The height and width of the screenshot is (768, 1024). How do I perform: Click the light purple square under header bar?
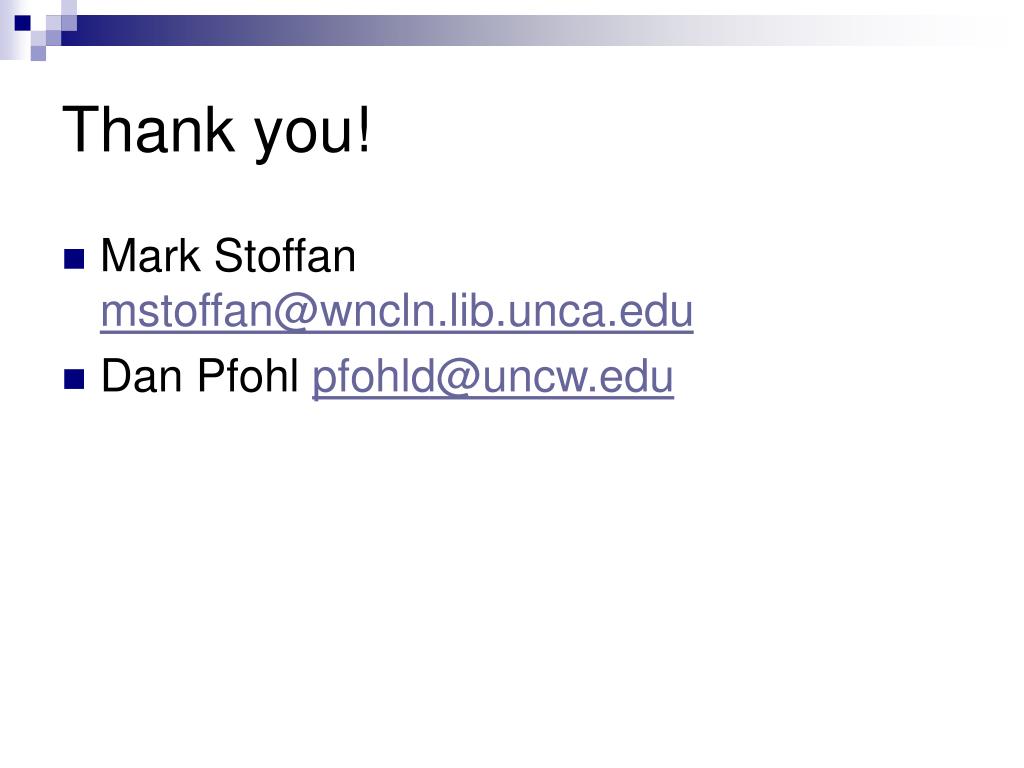click(x=38, y=53)
